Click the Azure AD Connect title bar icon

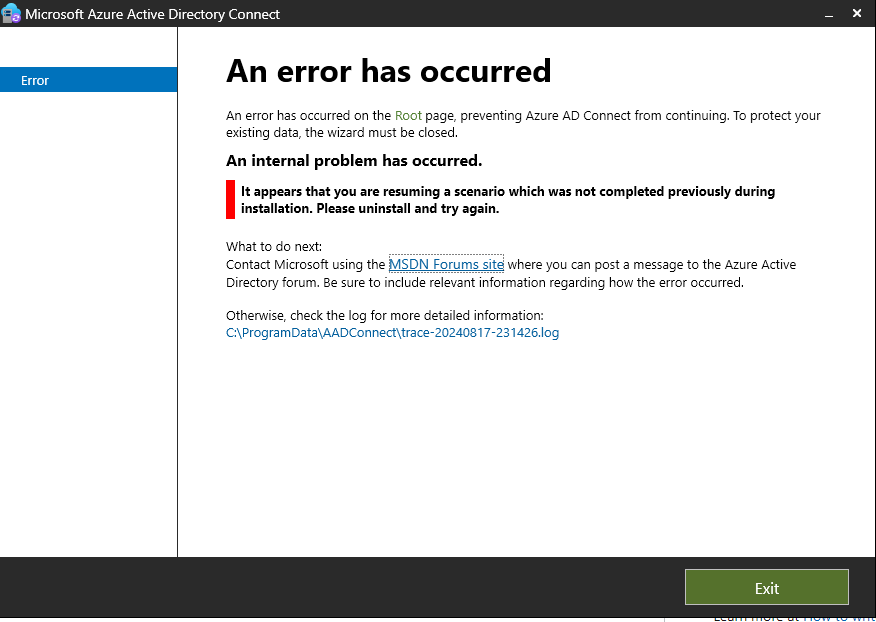(x=11, y=13)
